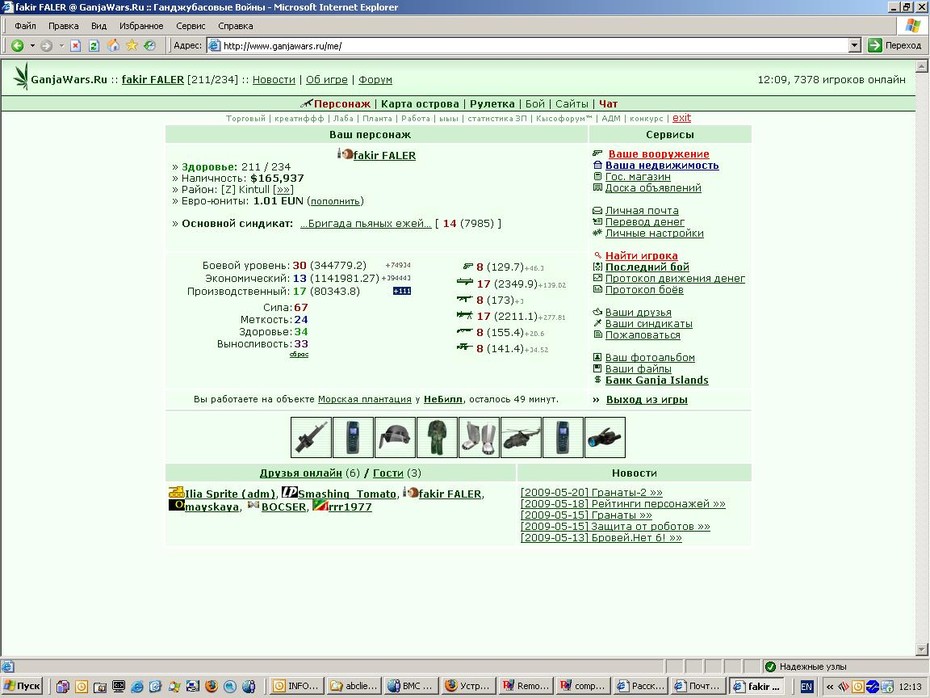Image resolution: width=930 pixels, height=698 pixels.
Task: Expand the Forward button history dropdown
Action: pyautogui.click(x=61, y=46)
